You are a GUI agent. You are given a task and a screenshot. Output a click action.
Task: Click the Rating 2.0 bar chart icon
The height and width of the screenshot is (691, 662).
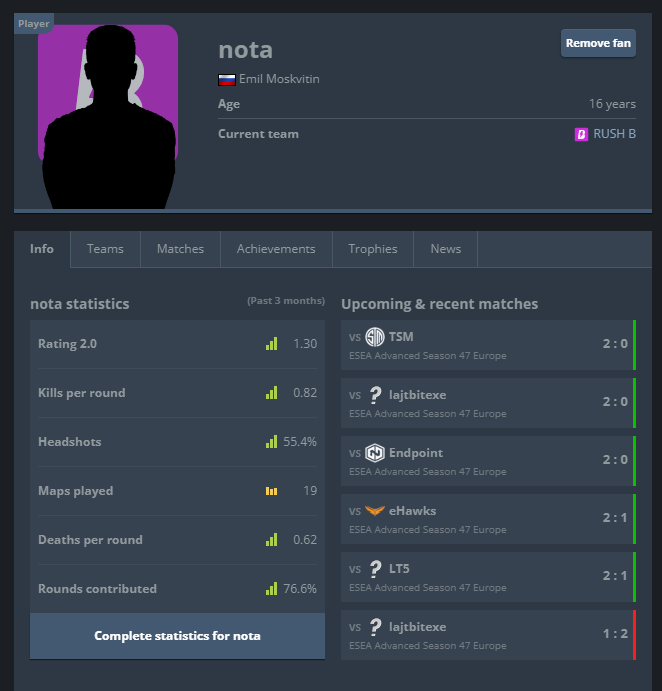[271, 344]
